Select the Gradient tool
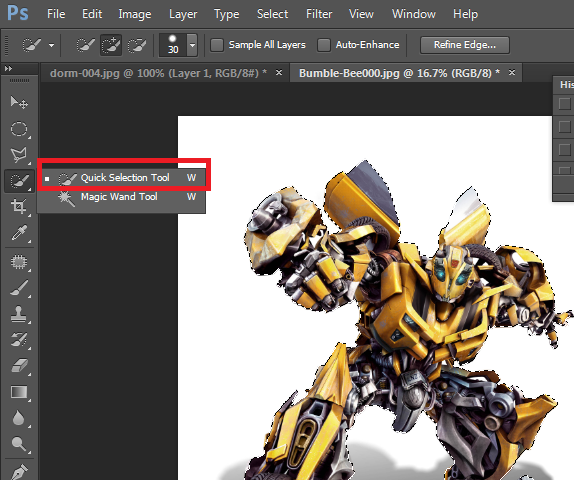 (x=19, y=392)
